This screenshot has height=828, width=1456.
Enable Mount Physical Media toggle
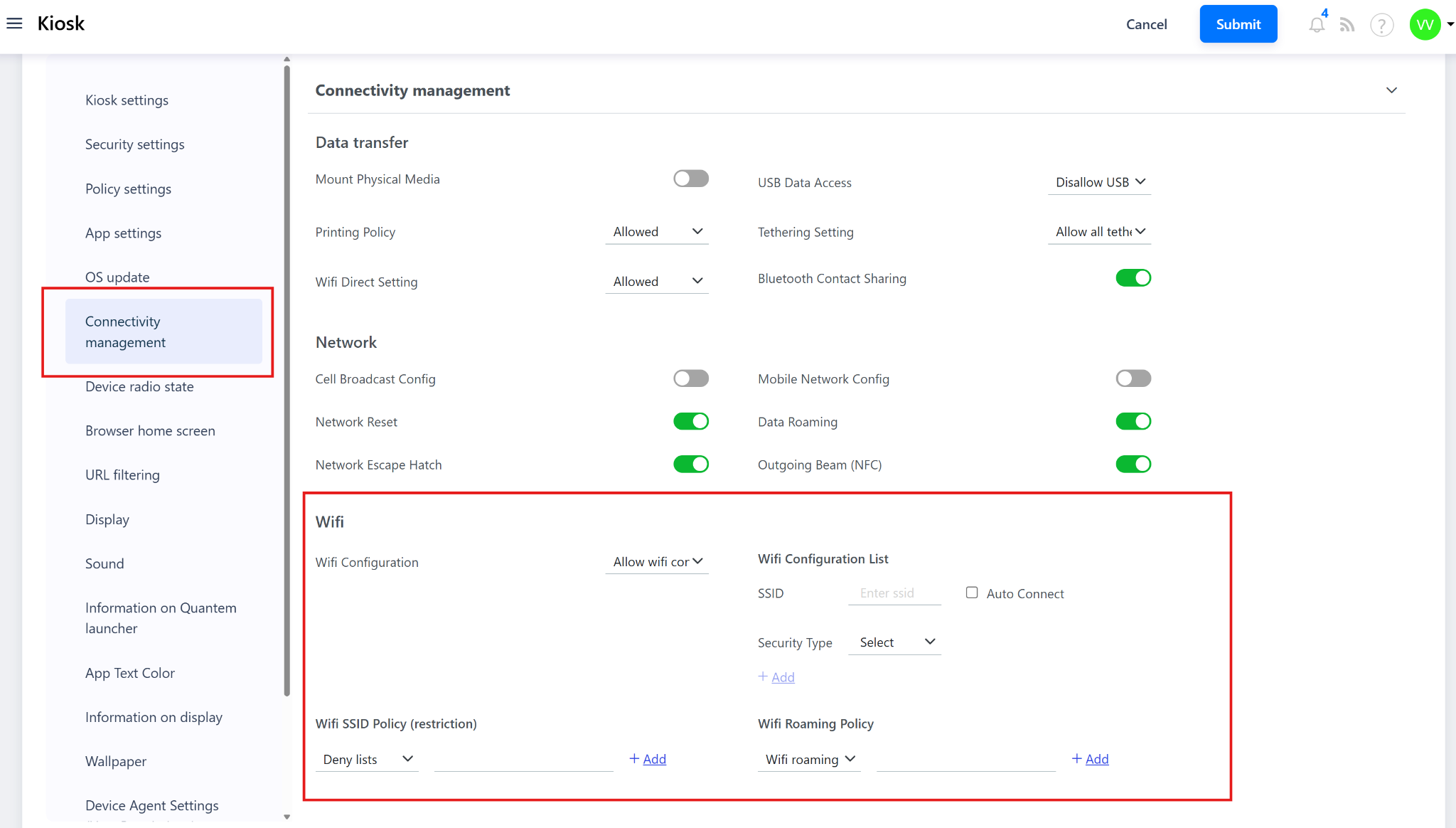tap(691, 179)
